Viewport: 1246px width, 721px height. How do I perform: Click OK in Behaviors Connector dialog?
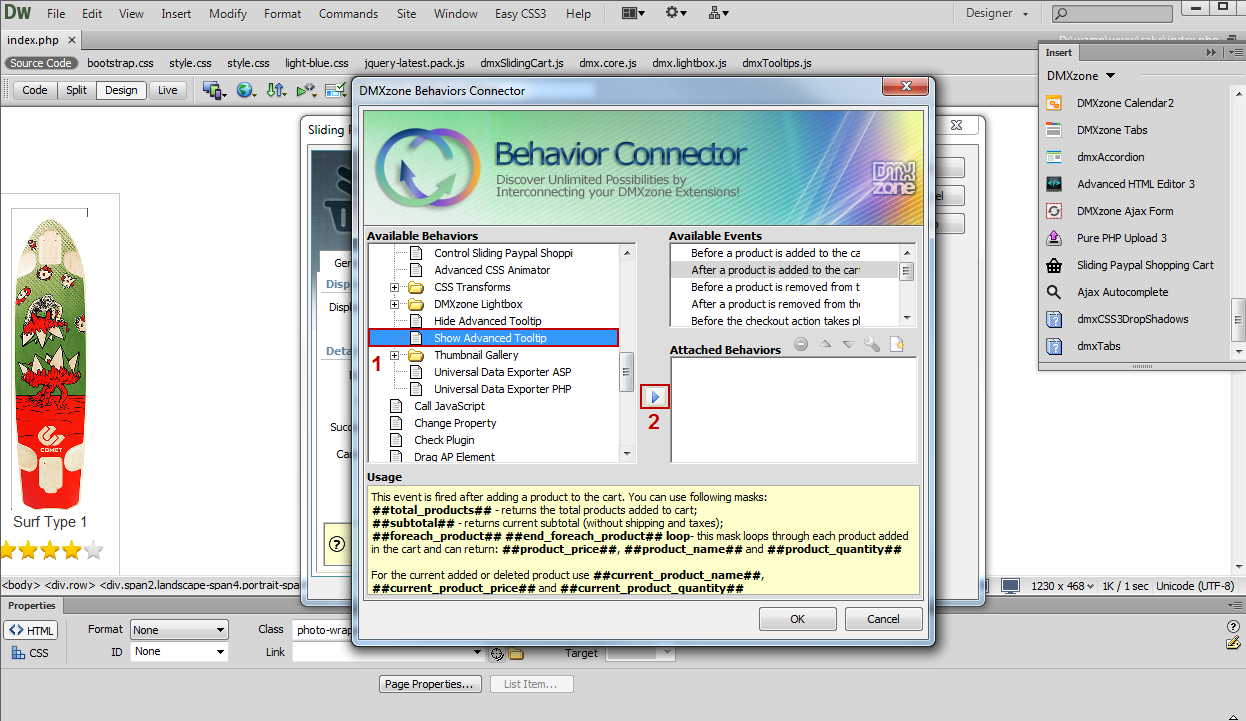(x=798, y=619)
